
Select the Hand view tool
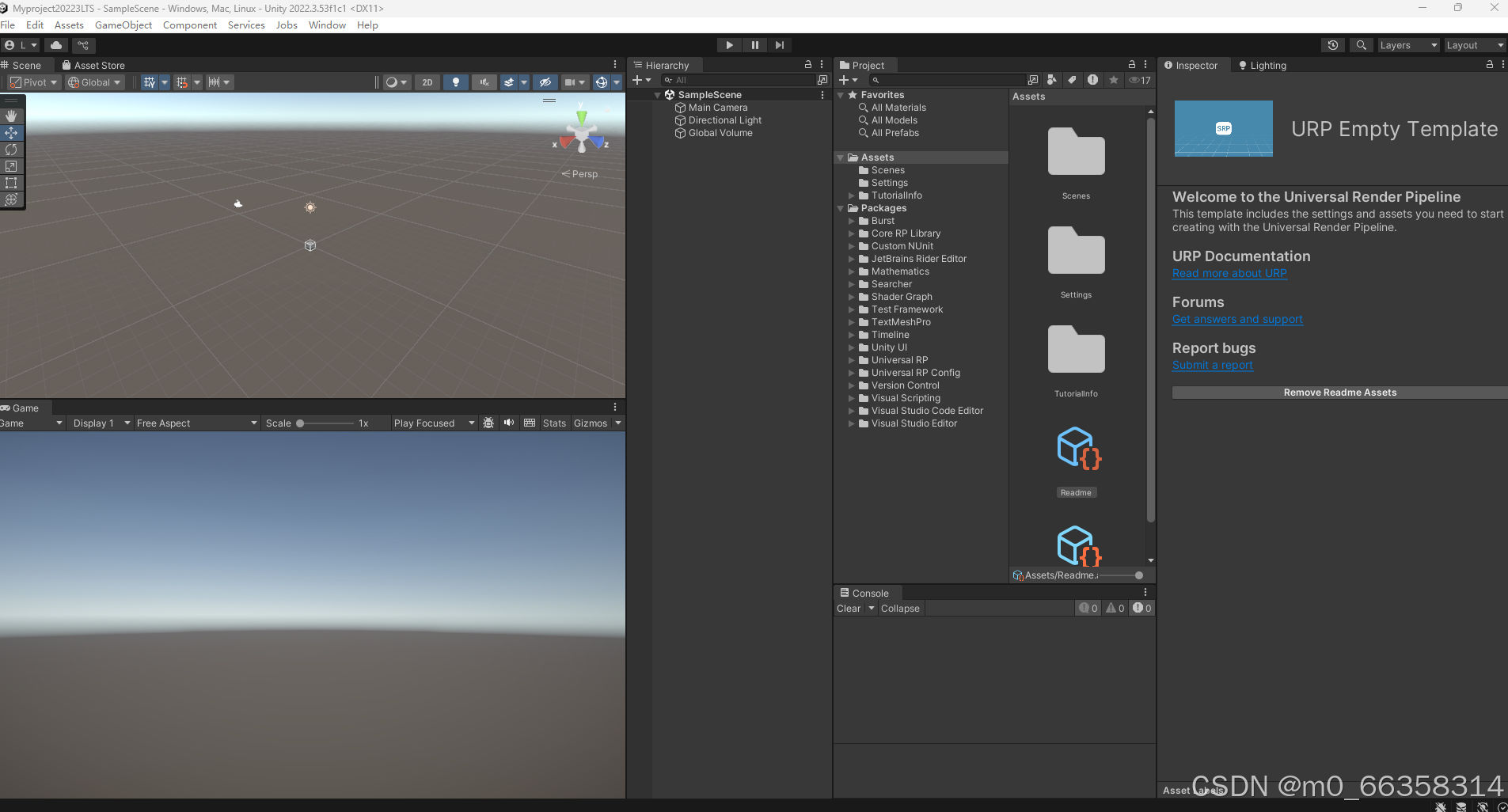(11, 116)
